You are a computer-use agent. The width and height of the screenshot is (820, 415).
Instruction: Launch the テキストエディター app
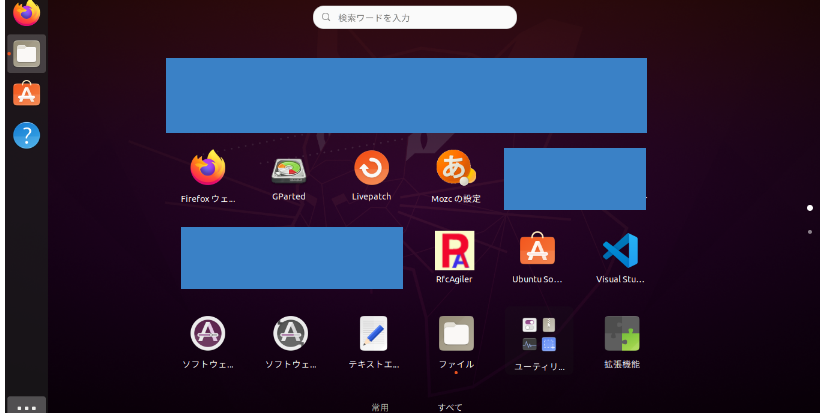coord(373,333)
